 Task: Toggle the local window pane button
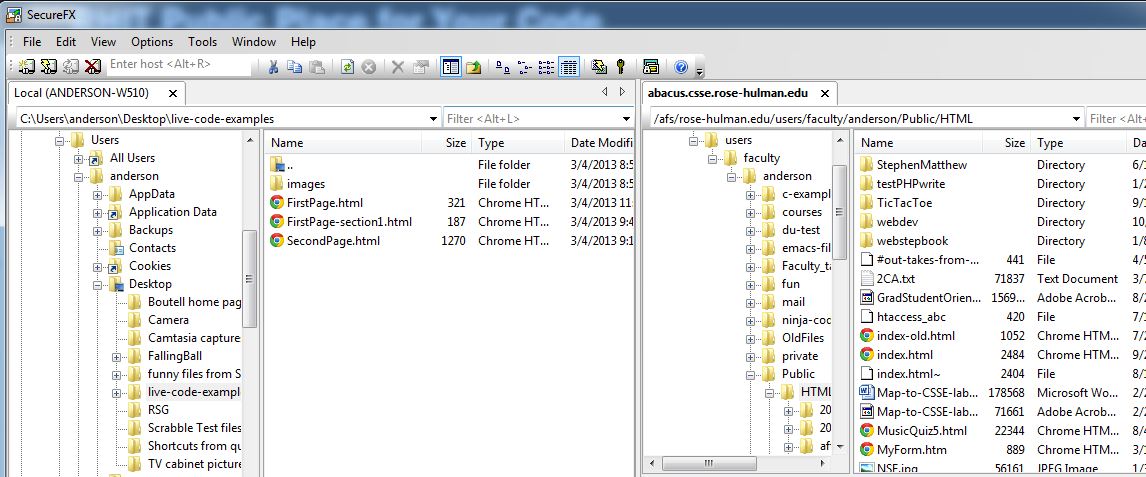pyautogui.click(x=451, y=67)
